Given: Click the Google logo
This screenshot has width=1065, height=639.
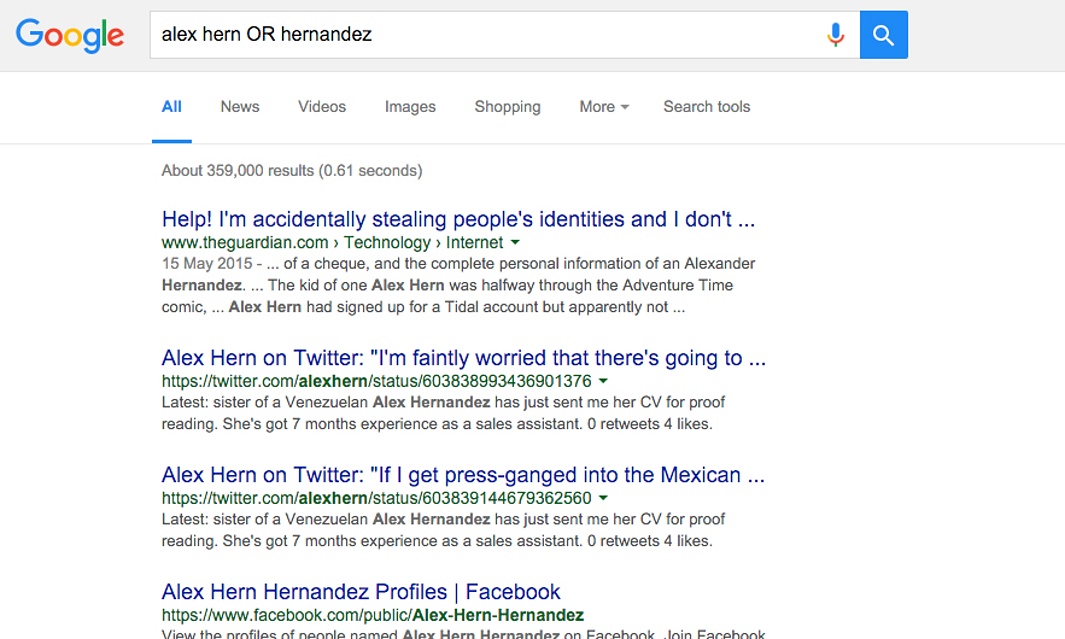Looking at the screenshot, I should 70,35.
